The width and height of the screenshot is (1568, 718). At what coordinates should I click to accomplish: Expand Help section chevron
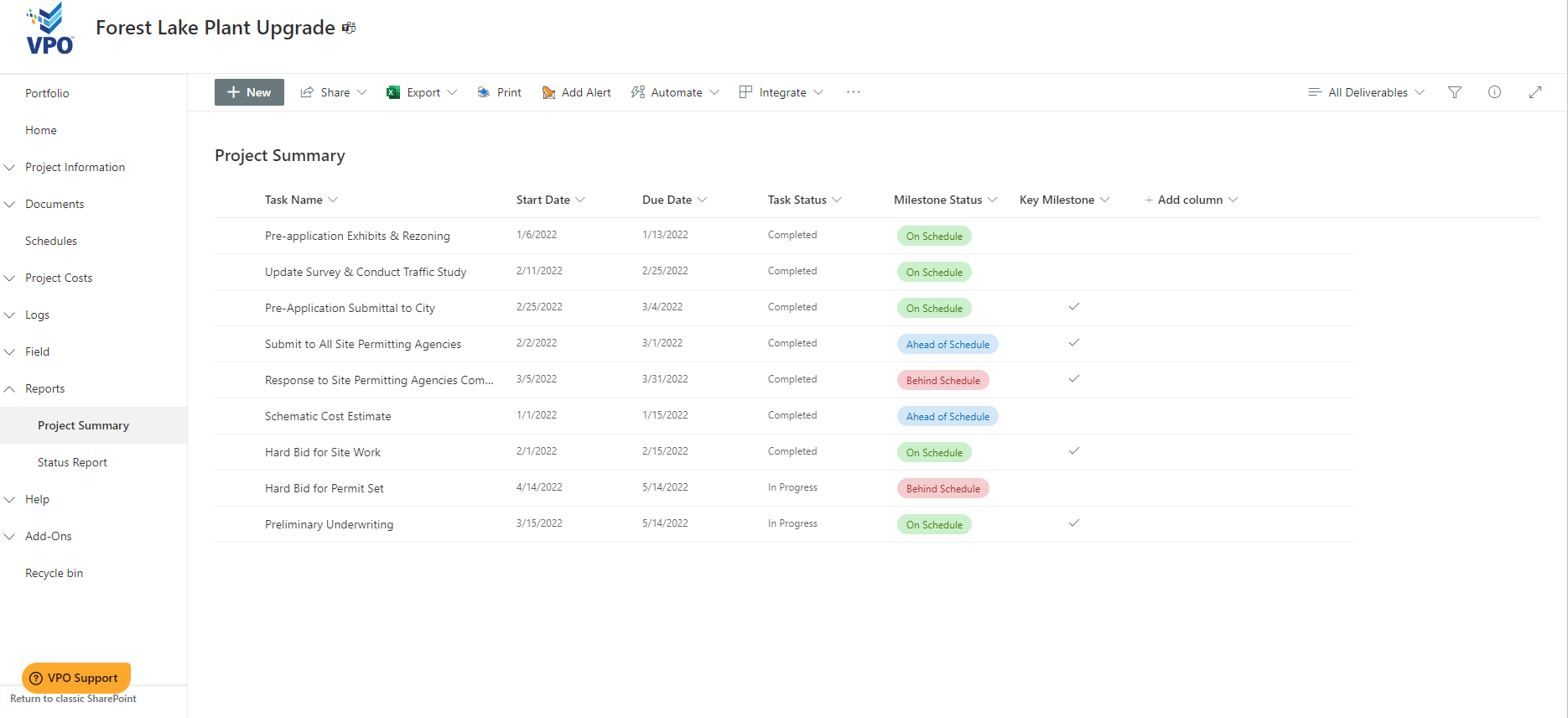pos(10,499)
